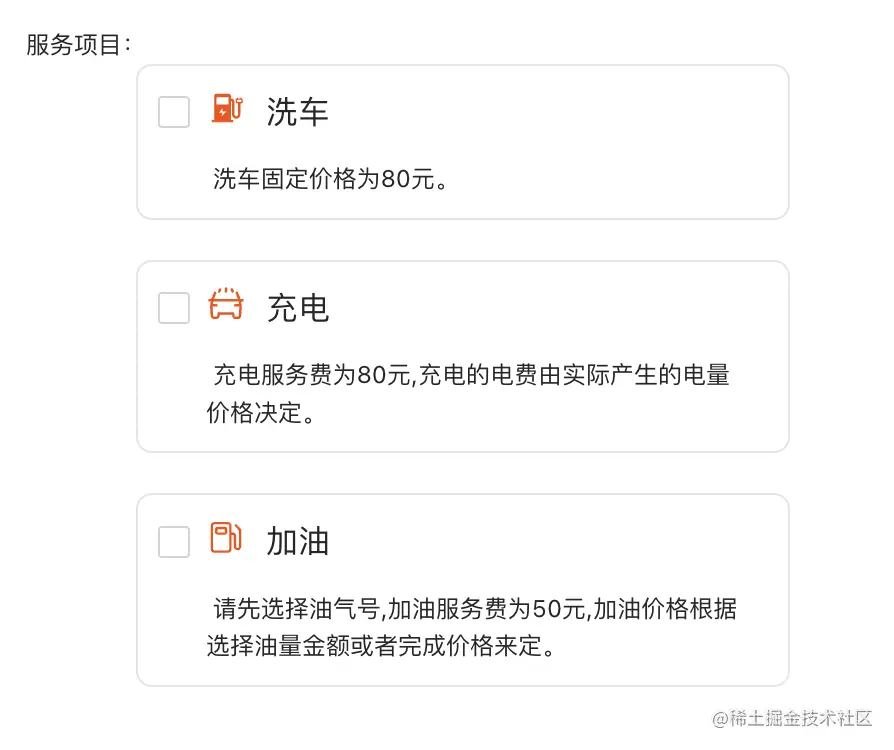Click the charging station icon beside 洗车
The width and height of the screenshot is (894, 750).
click(x=227, y=108)
